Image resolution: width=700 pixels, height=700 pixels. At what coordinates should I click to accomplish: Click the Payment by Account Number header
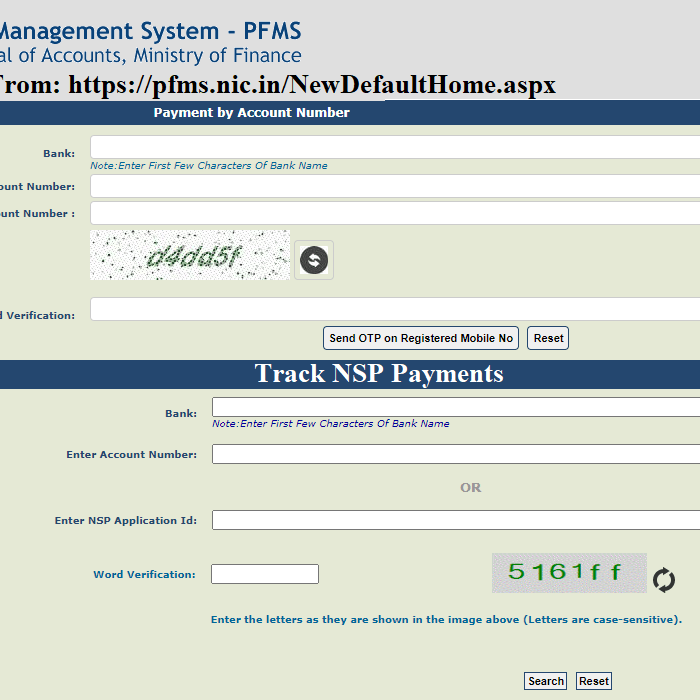pyautogui.click(x=252, y=113)
